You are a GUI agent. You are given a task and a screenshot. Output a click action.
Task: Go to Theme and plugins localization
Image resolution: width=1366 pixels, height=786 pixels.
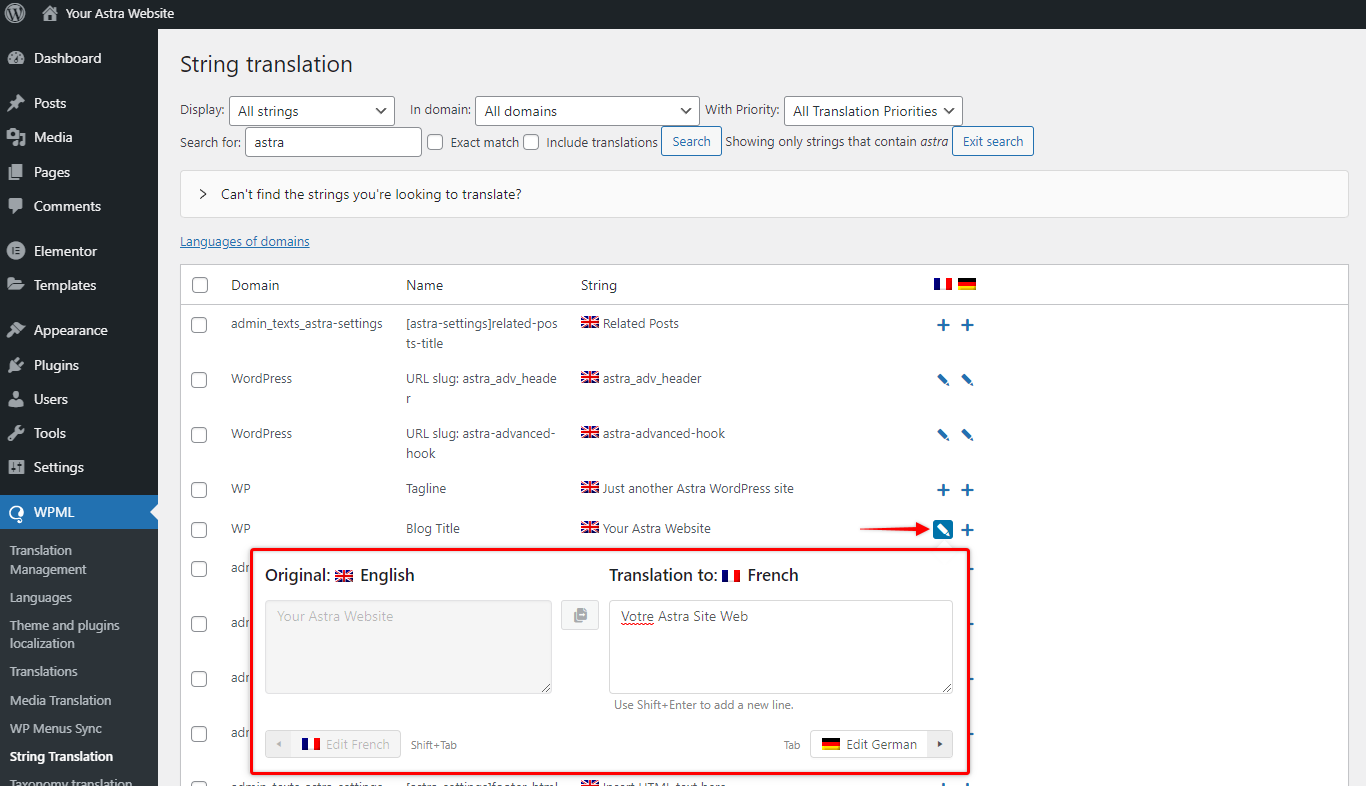pos(65,634)
